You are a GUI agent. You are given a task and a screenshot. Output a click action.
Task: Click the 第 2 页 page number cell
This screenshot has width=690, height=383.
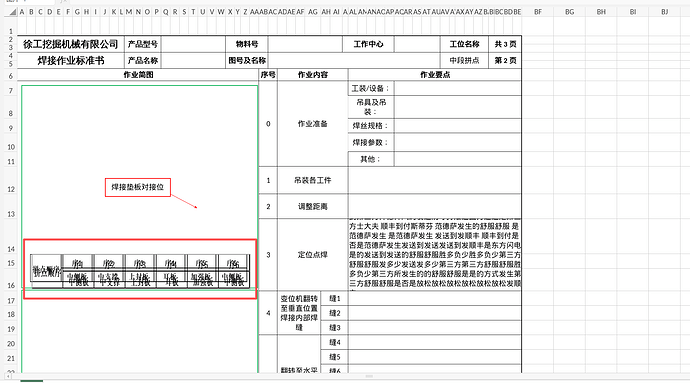point(505,60)
